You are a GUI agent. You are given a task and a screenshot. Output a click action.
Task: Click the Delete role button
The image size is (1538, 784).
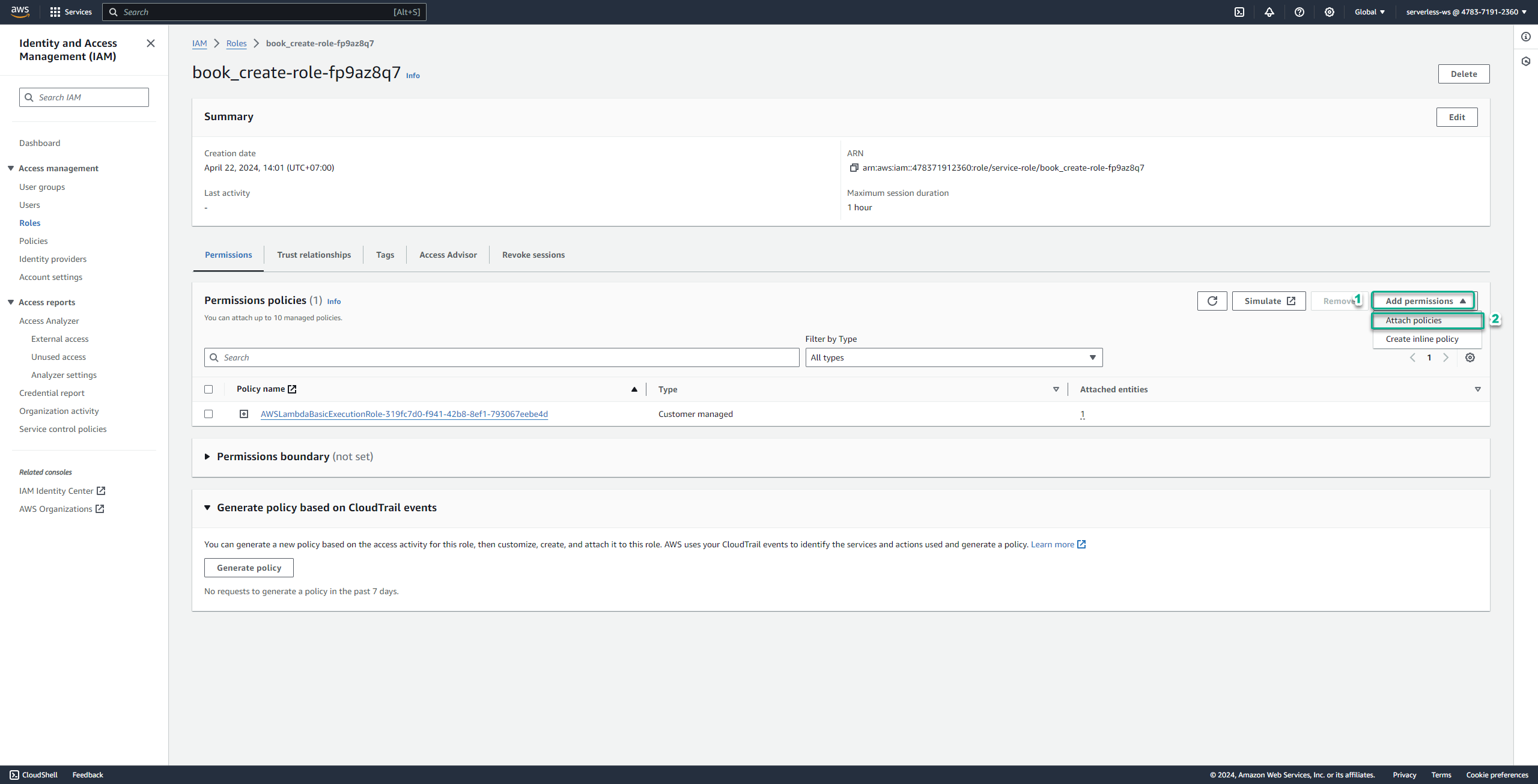[x=1464, y=74]
